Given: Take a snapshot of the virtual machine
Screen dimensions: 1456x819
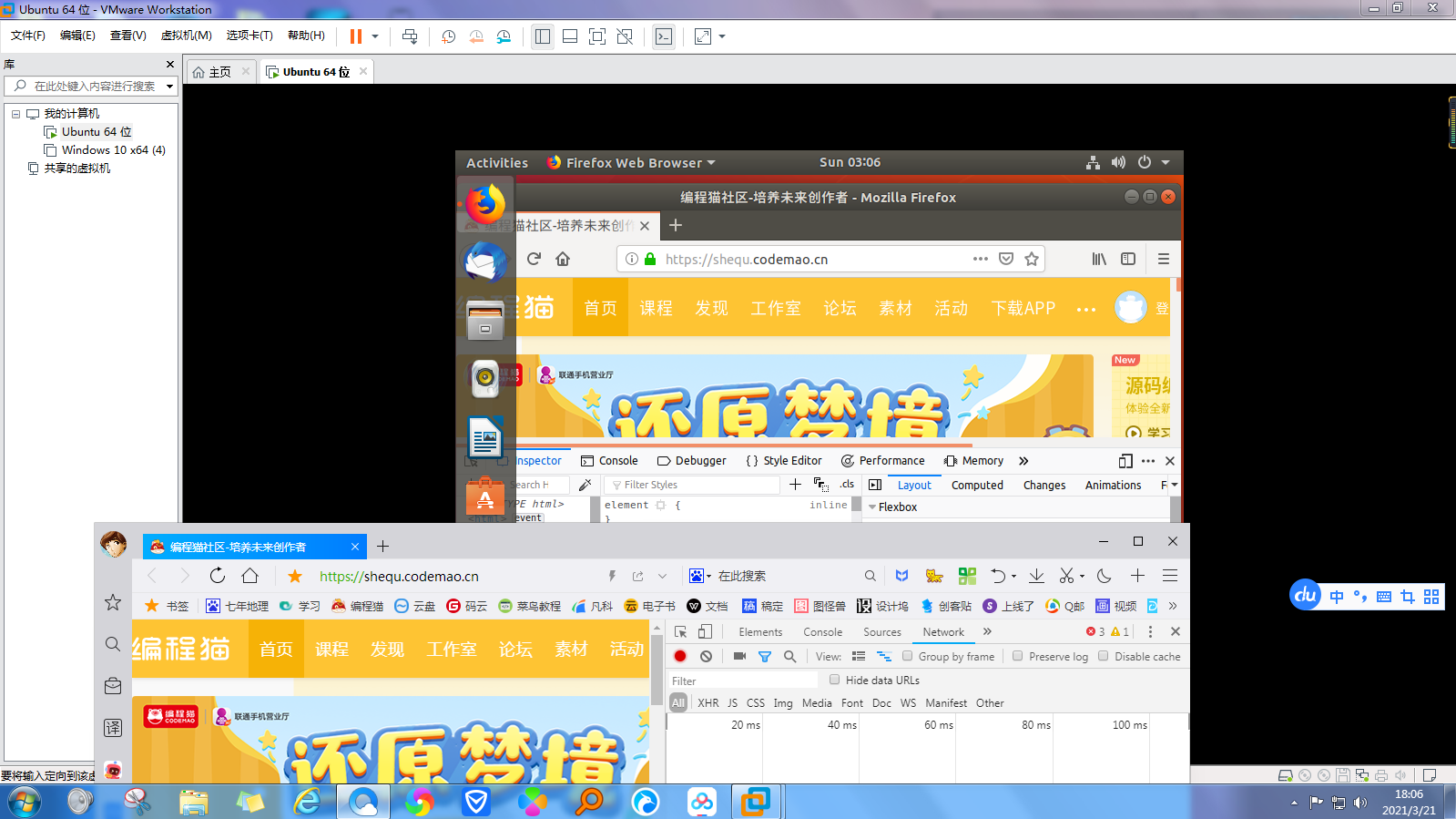Looking at the screenshot, I should [449, 36].
